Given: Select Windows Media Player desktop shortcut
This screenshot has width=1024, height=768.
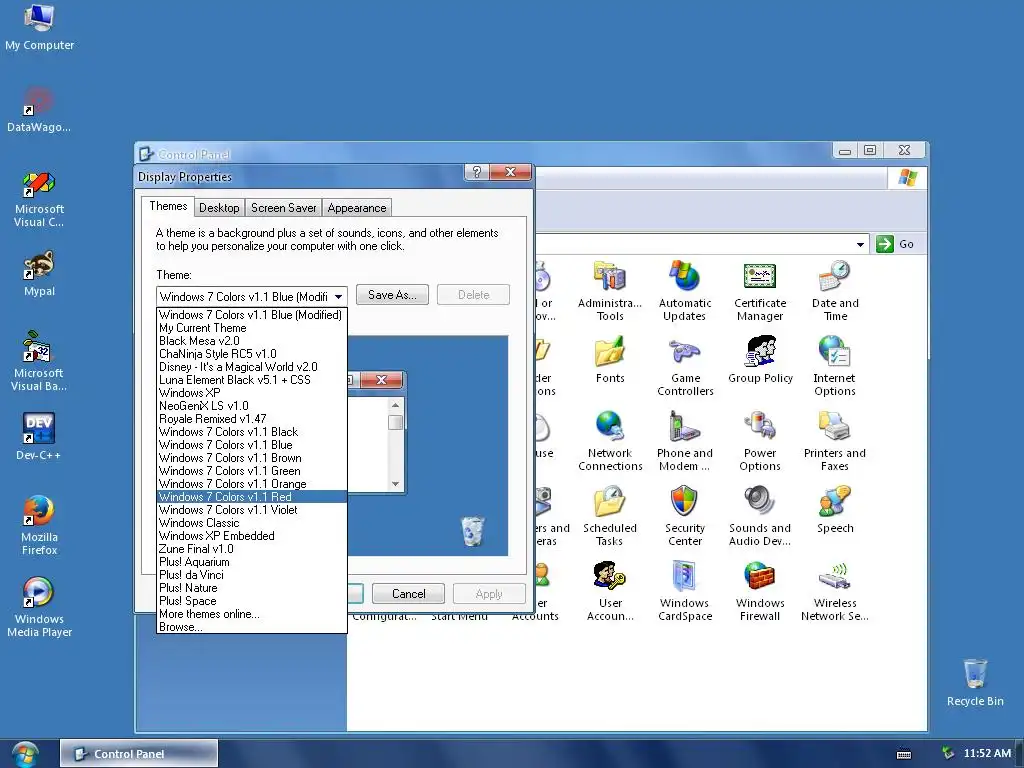Looking at the screenshot, I should click(39, 607).
